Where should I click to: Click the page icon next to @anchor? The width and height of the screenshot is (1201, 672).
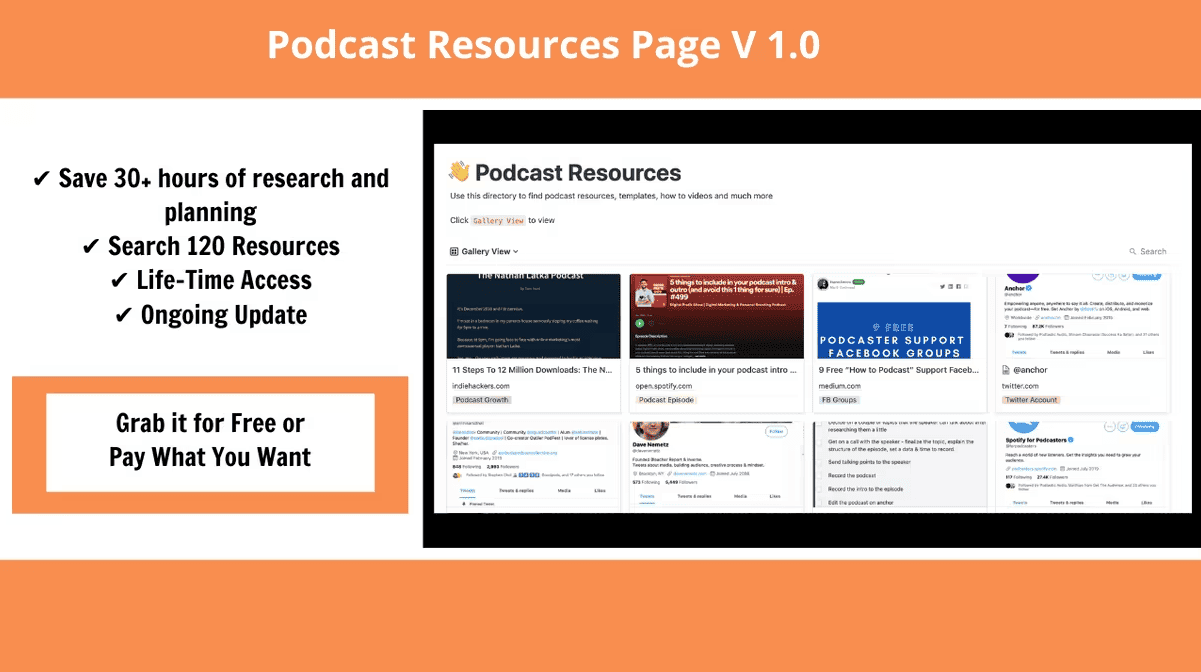[1005, 369]
